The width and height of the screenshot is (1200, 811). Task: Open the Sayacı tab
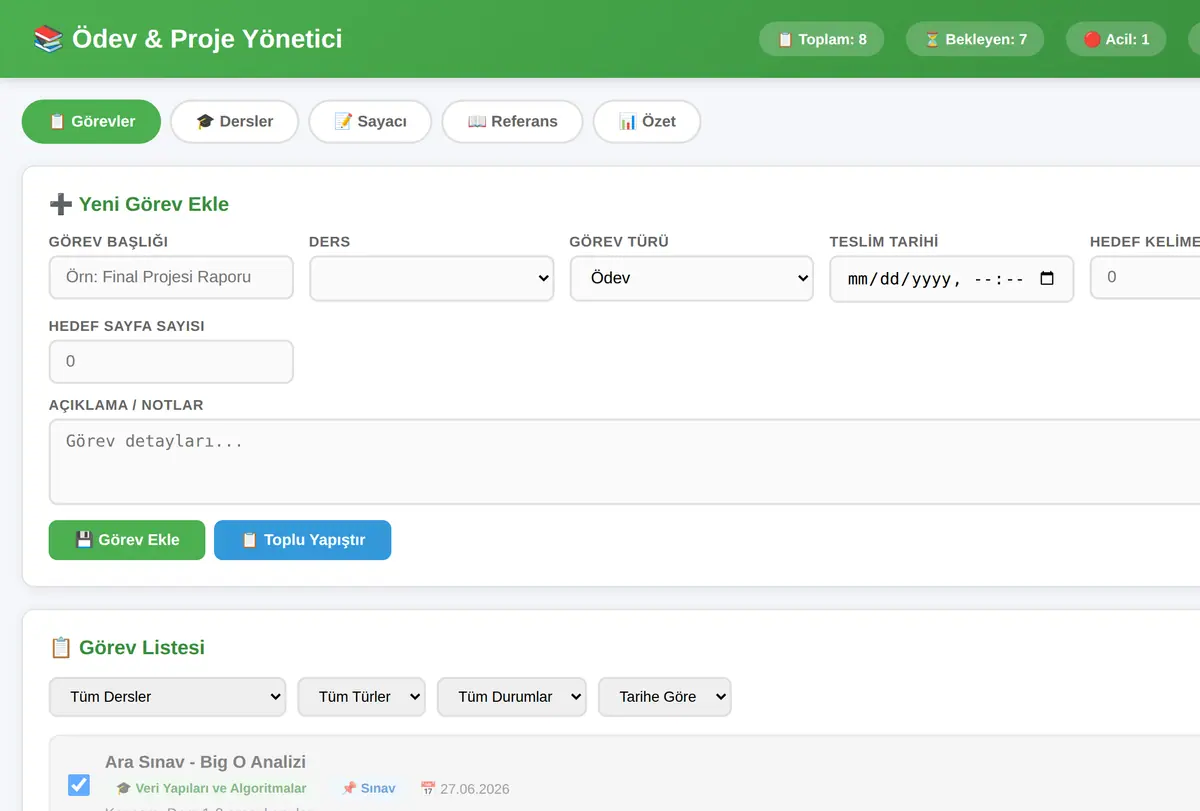point(370,121)
